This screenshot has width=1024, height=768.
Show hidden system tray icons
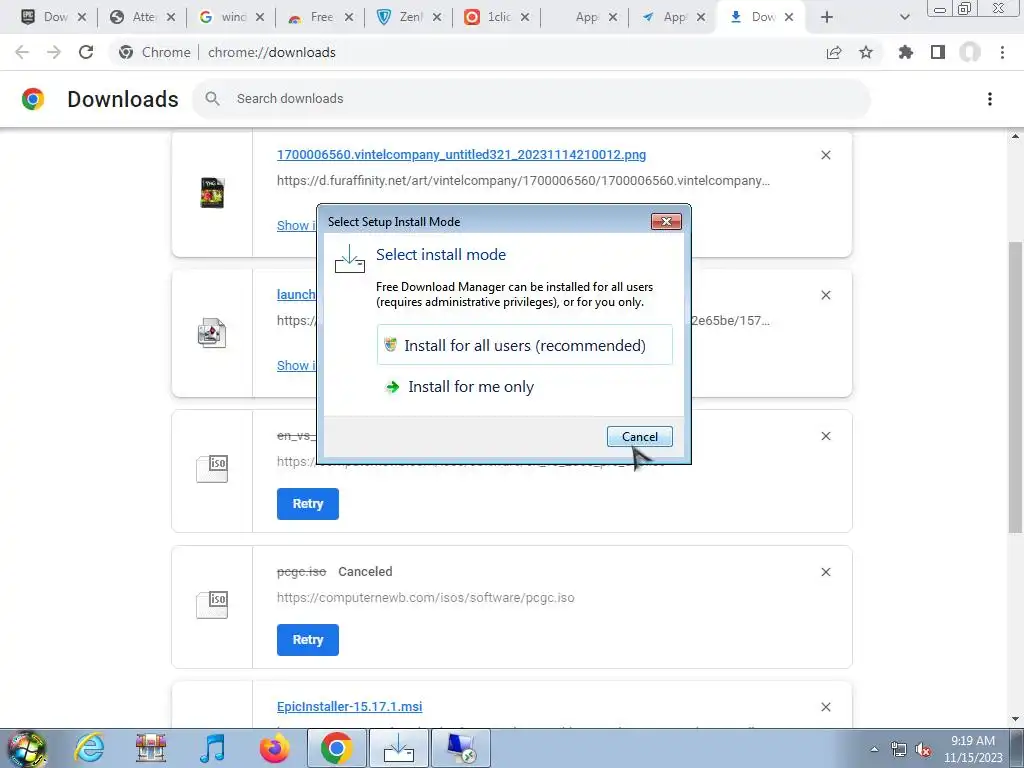874,749
